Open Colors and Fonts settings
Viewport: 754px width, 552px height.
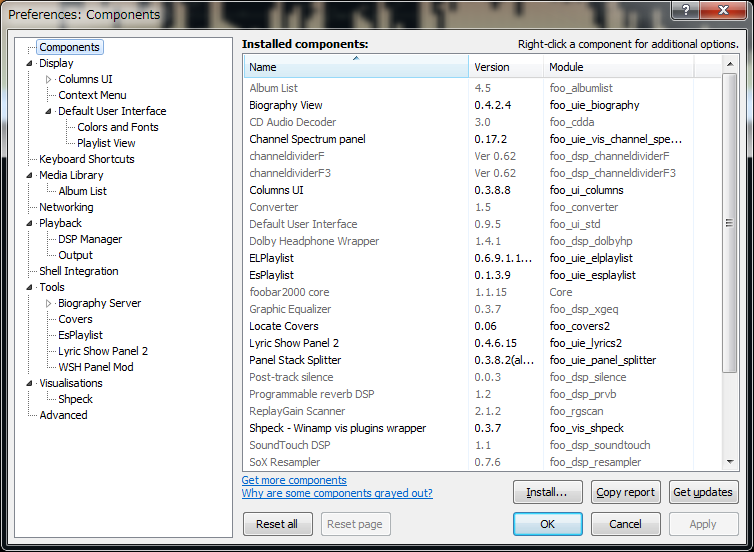118,127
